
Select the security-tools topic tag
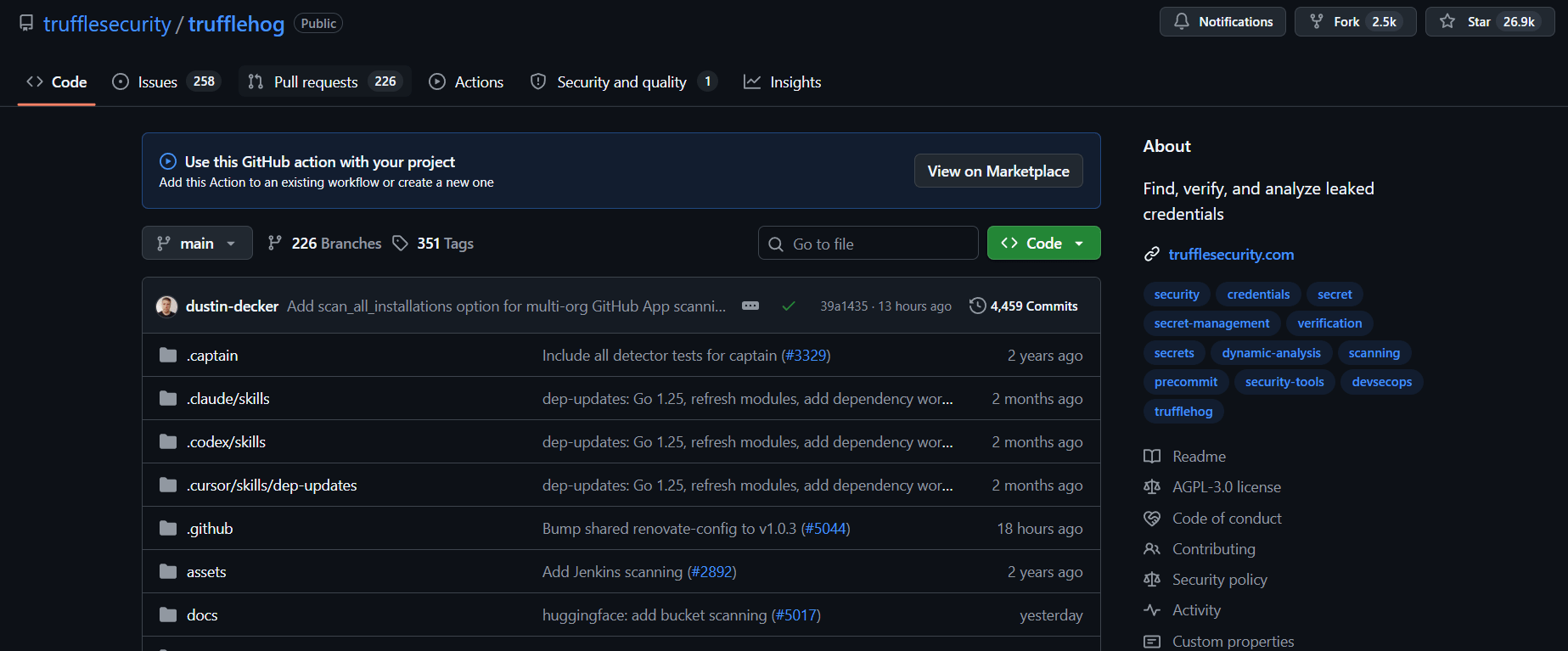pyautogui.click(x=1284, y=382)
